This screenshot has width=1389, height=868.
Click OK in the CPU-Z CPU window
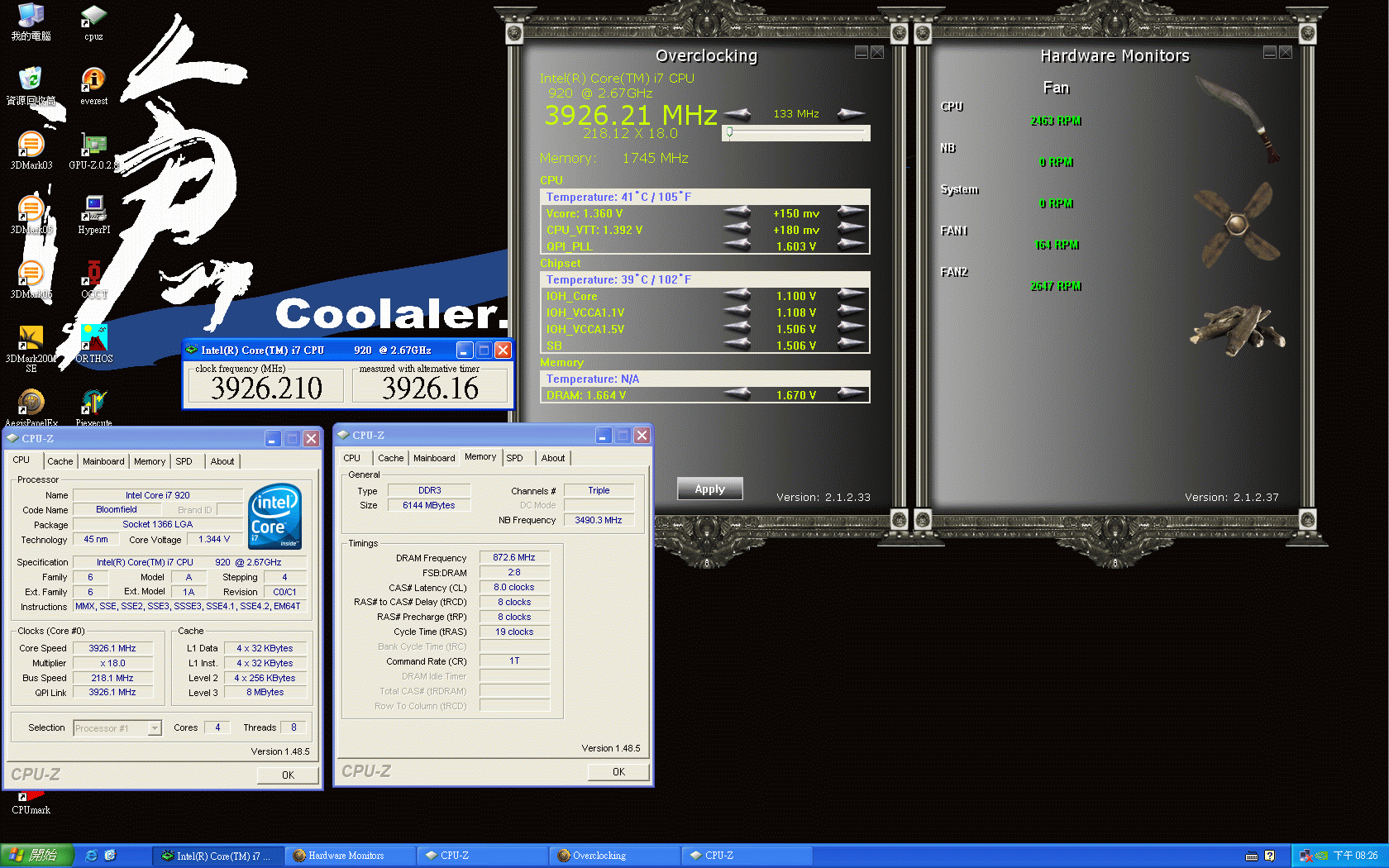(x=288, y=775)
